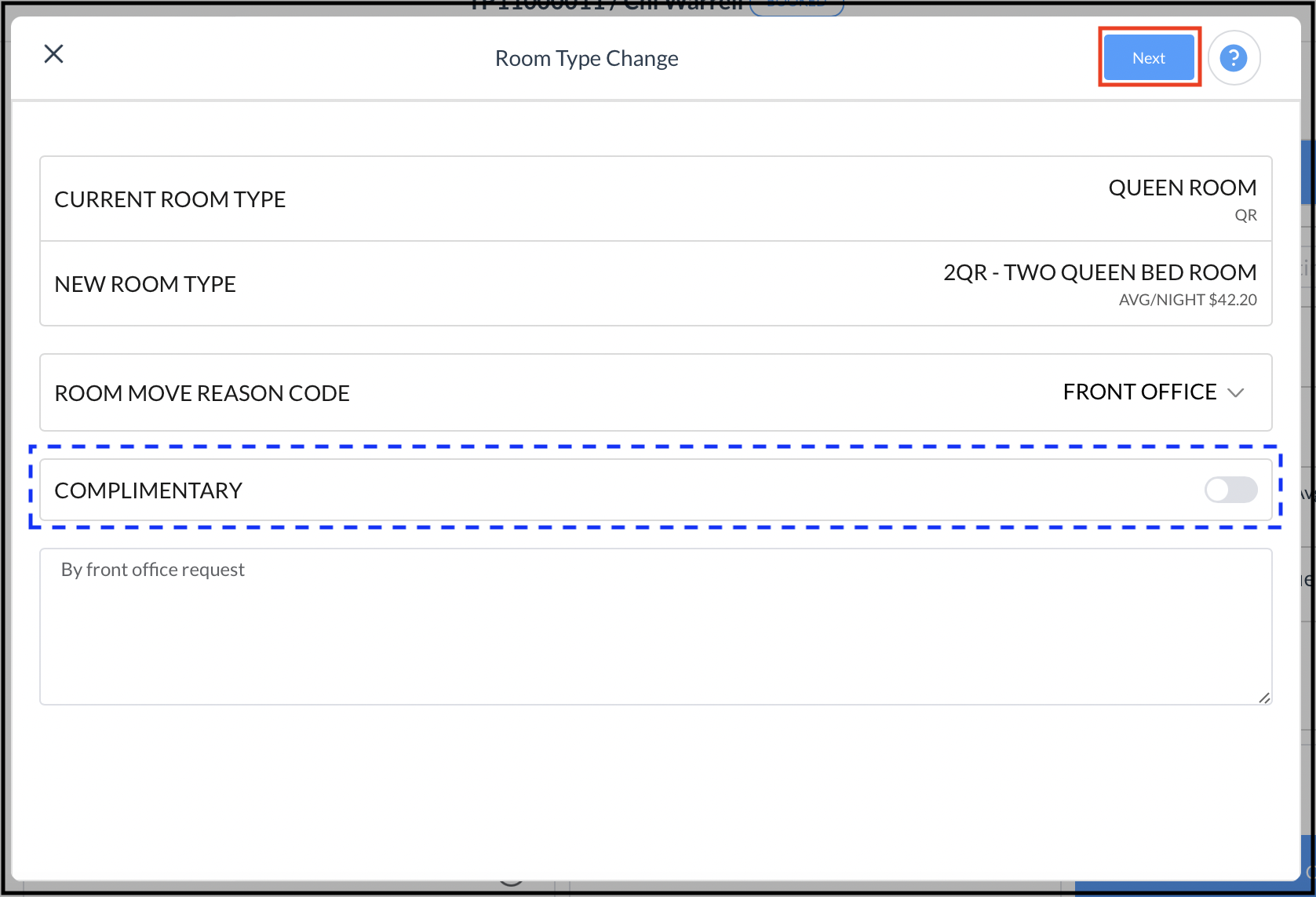Click the chevron next to FRONT OFFICE
The image size is (1316, 897).
point(1238,392)
